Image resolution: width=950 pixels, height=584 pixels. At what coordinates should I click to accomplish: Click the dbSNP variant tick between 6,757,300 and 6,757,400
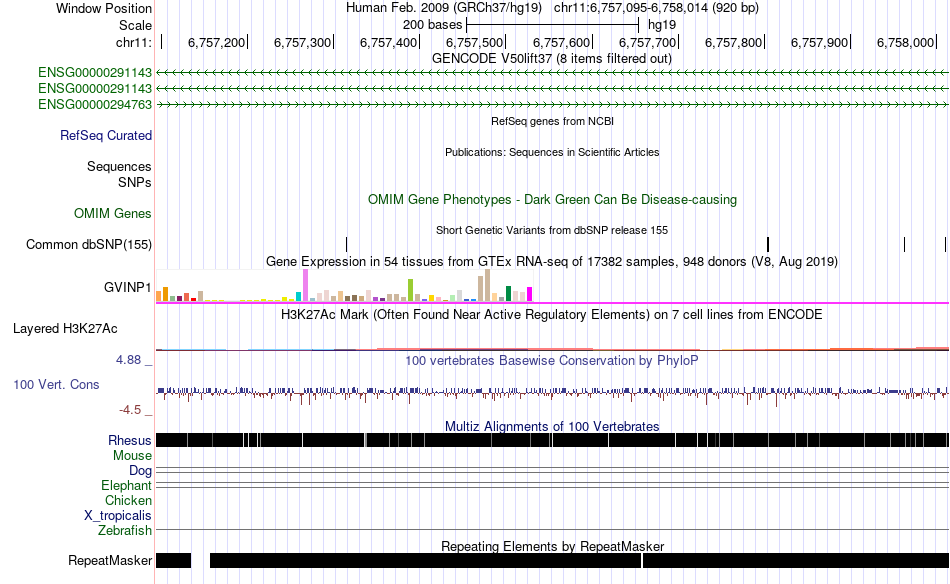point(347,245)
